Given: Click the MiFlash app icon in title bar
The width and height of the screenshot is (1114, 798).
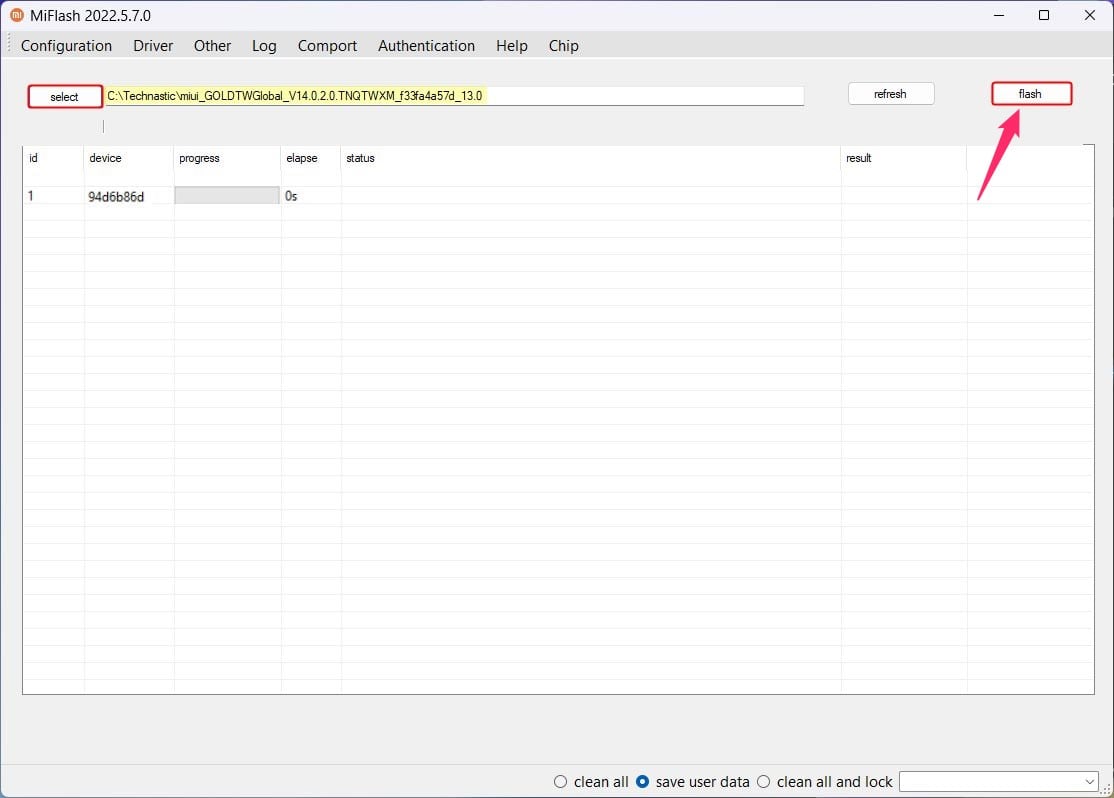Looking at the screenshot, I should pyautogui.click(x=16, y=15).
